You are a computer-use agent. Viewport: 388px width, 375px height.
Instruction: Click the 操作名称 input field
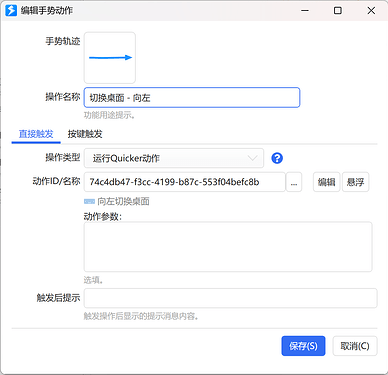[x=192, y=97]
